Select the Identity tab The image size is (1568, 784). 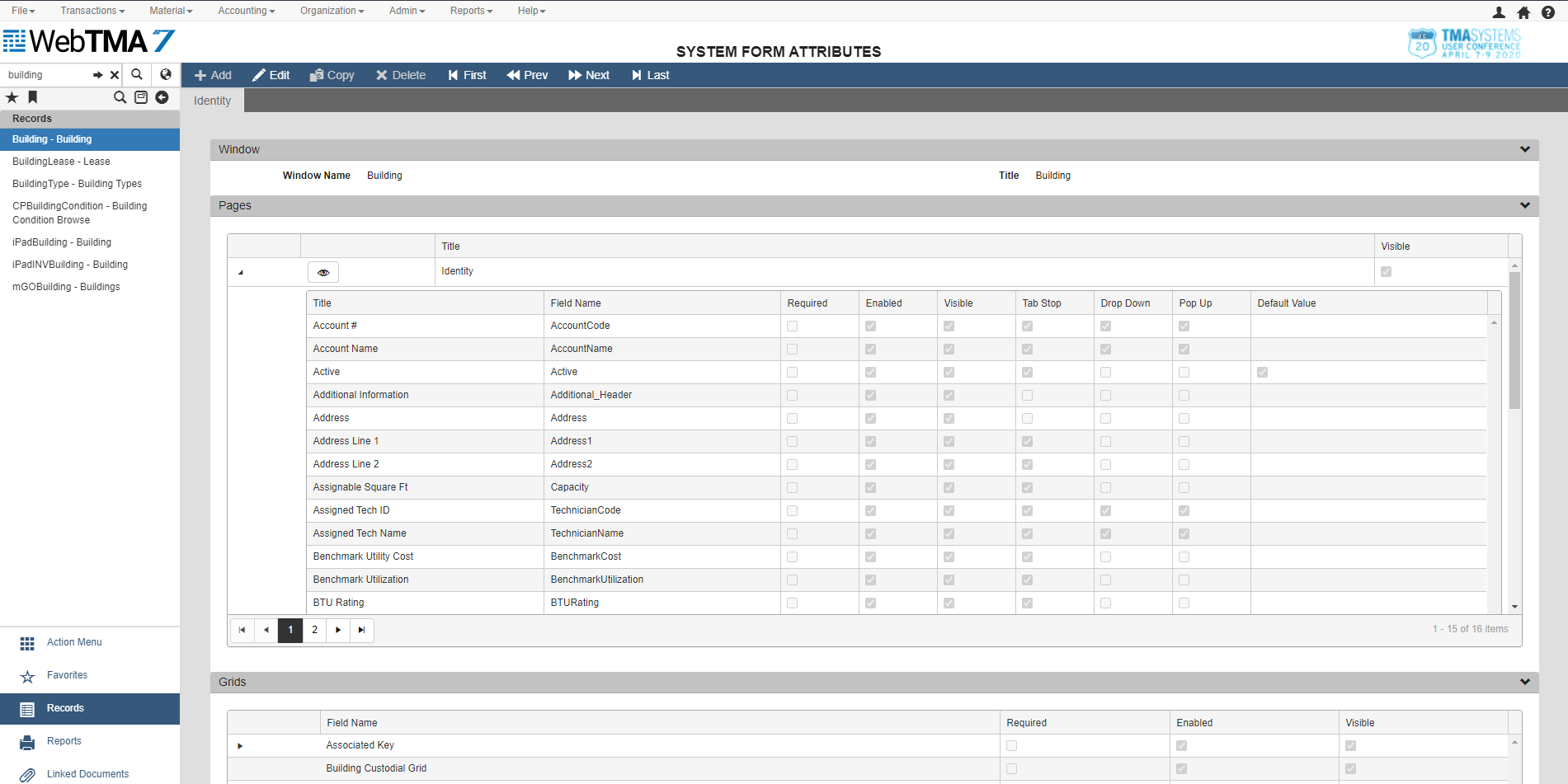(x=212, y=100)
